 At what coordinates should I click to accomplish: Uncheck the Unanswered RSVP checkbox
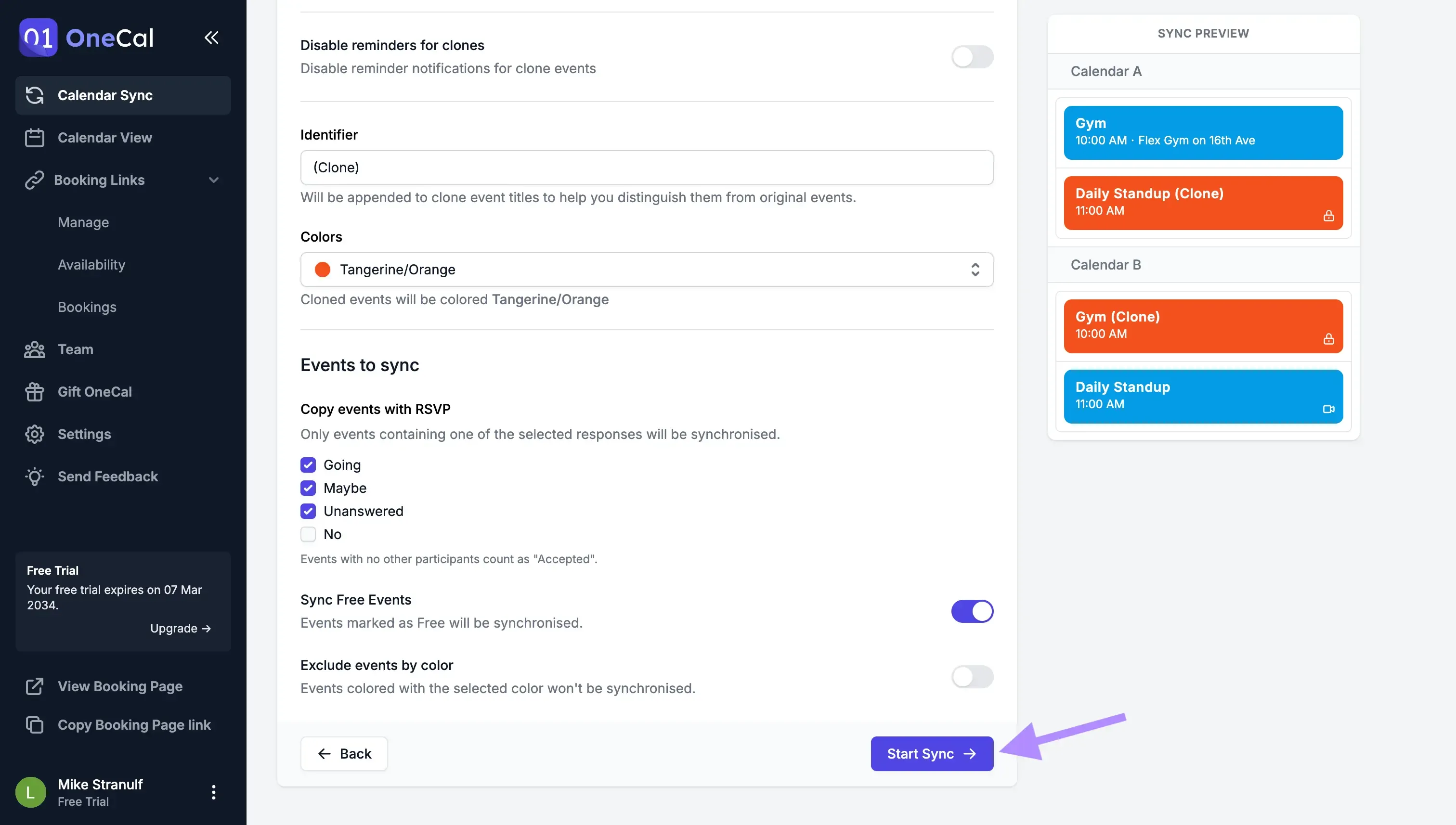coord(308,511)
